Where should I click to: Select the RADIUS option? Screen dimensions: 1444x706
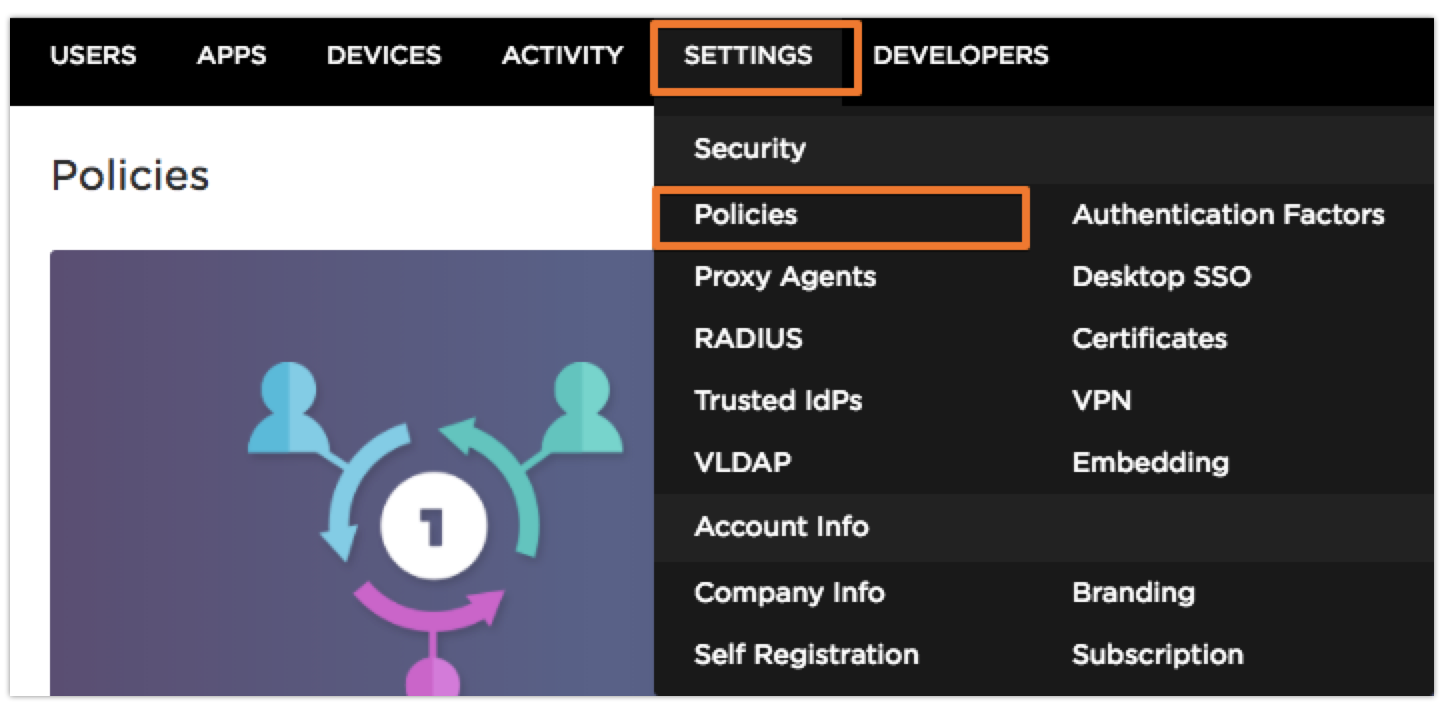[x=748, y=339]
